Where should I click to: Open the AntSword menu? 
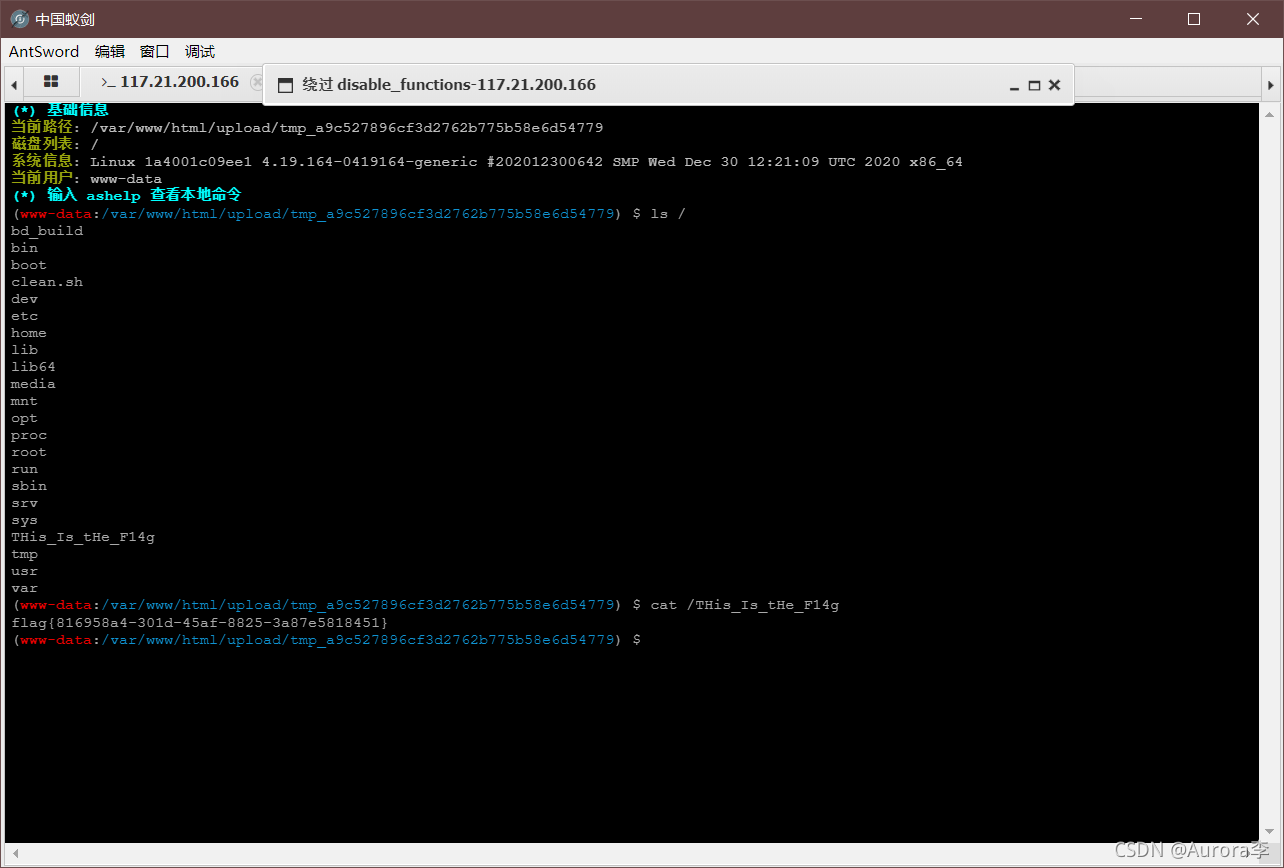[44, 52]
